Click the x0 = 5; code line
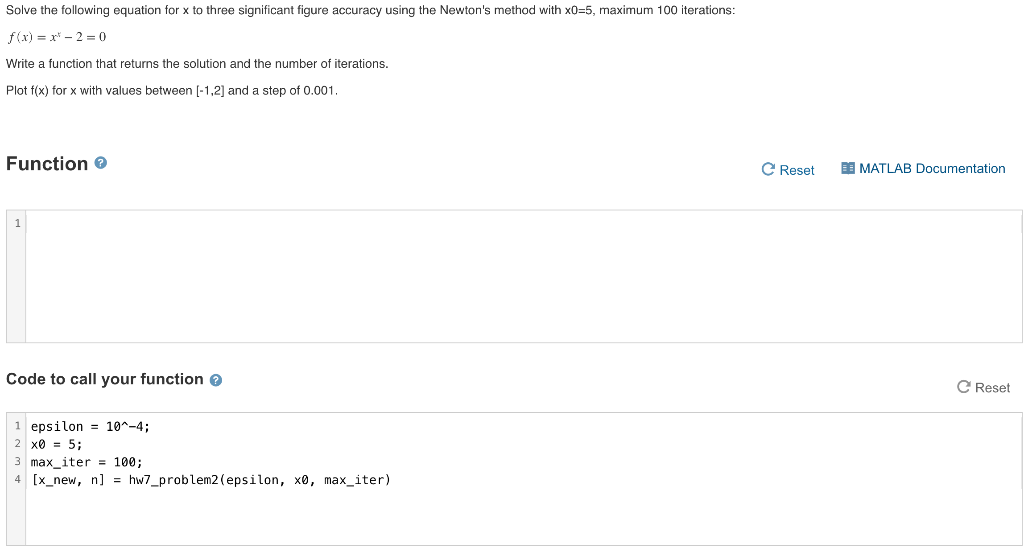The height and width of the screenshot is (548, 1024). (57, 445)
